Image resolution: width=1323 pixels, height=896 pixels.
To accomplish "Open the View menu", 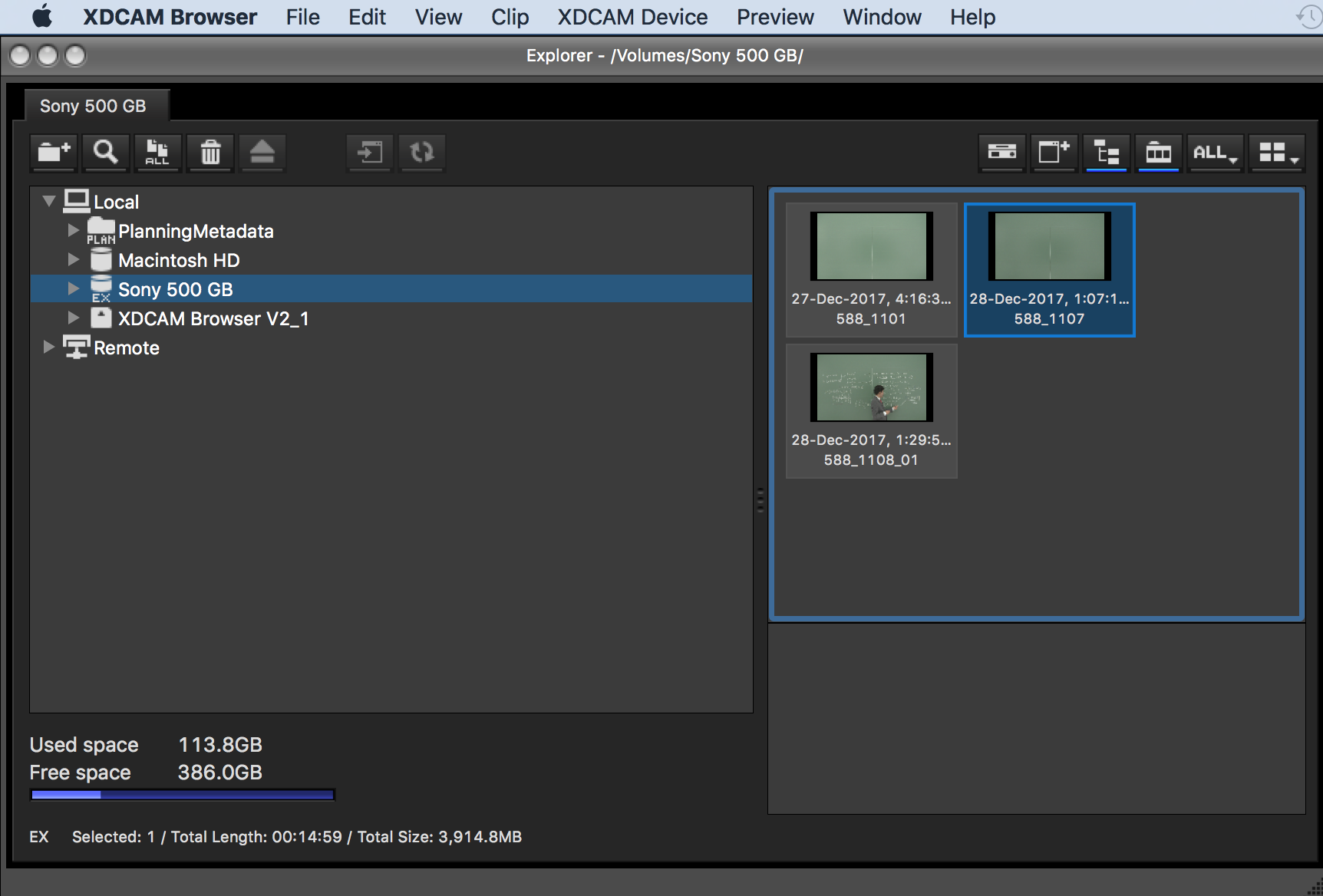I will pyautogui.click(x=438, y=17).
